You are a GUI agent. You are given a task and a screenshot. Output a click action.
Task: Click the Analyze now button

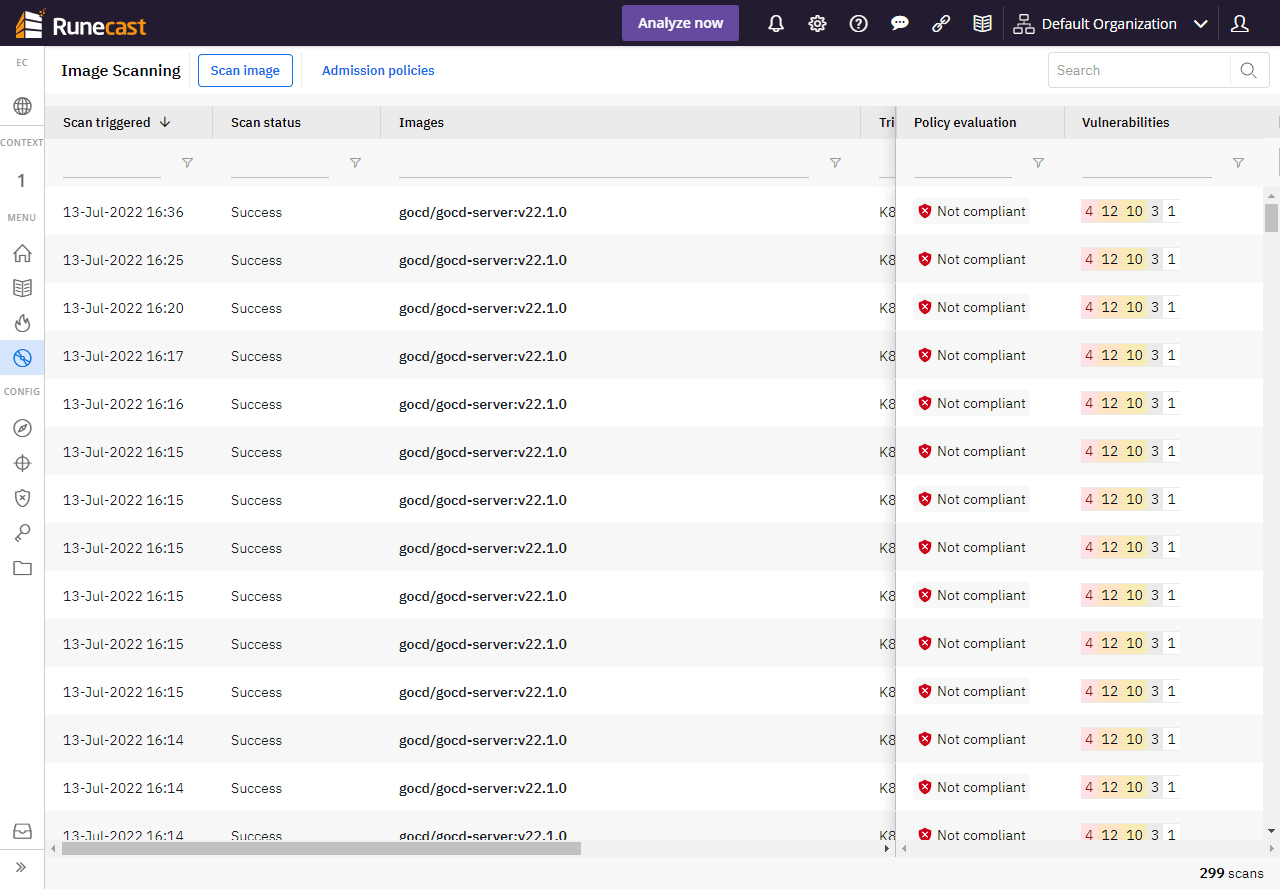(x=680, y=23)
